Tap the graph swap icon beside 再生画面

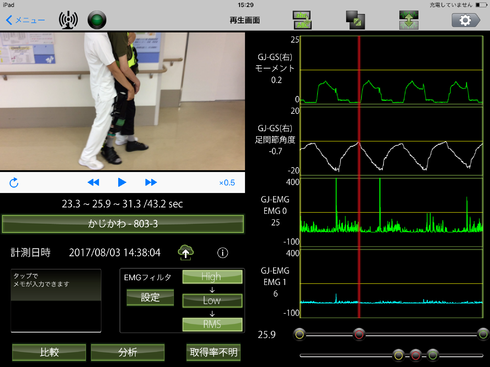point(302,20)
